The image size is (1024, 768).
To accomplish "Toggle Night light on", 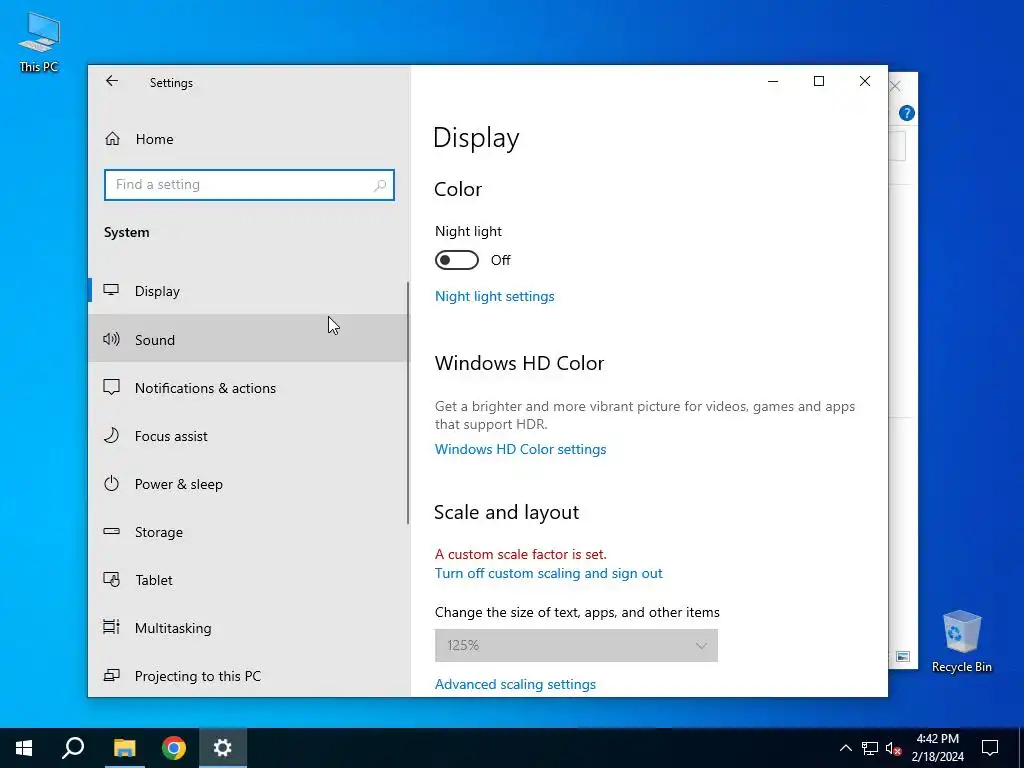I will [456, 260].
